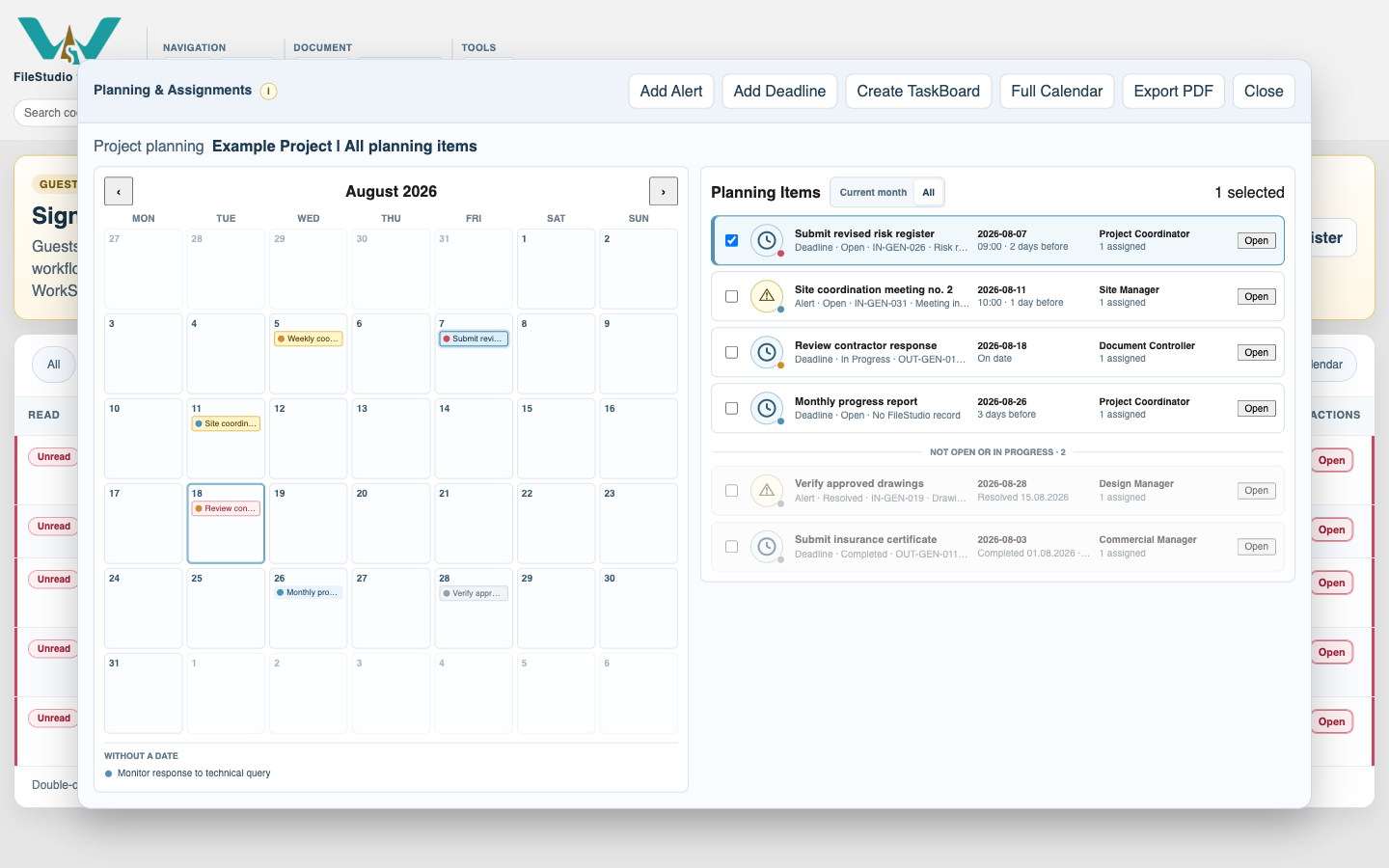1389x868 pixels.
Task: Uncheck the Submit revised risk register item
Action: pyautogui.click(x=731, y=241)
